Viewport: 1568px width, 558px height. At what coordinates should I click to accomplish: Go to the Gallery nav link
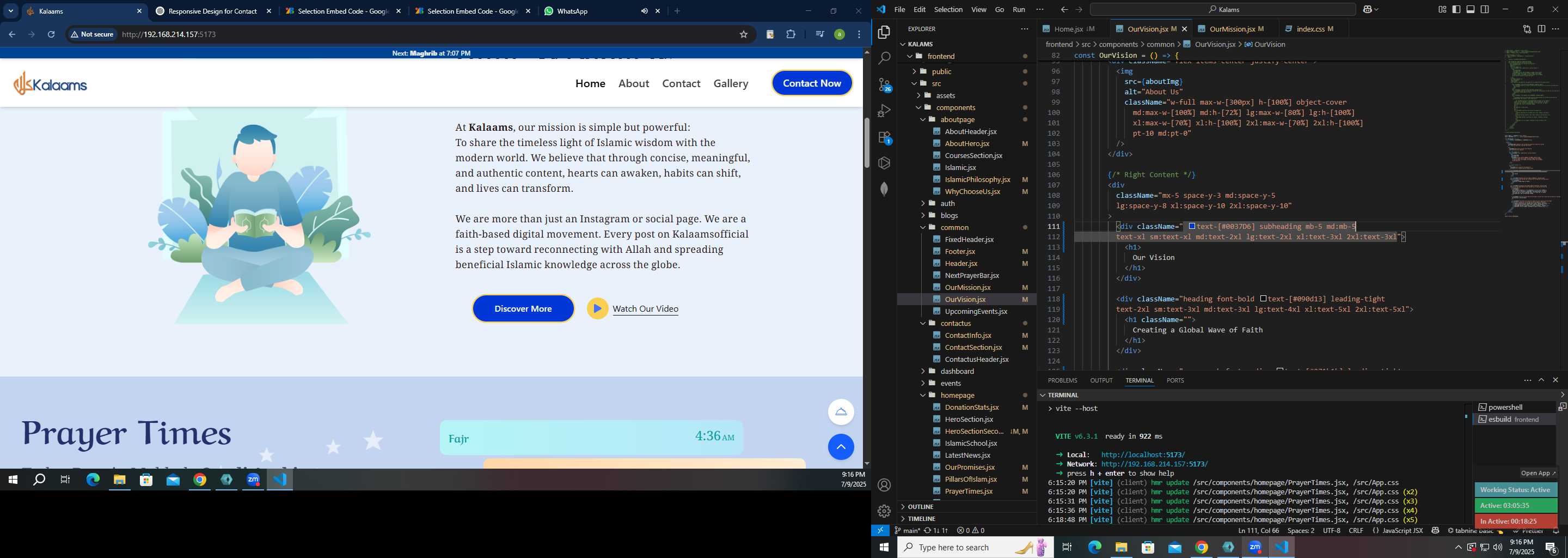point(731,83)
